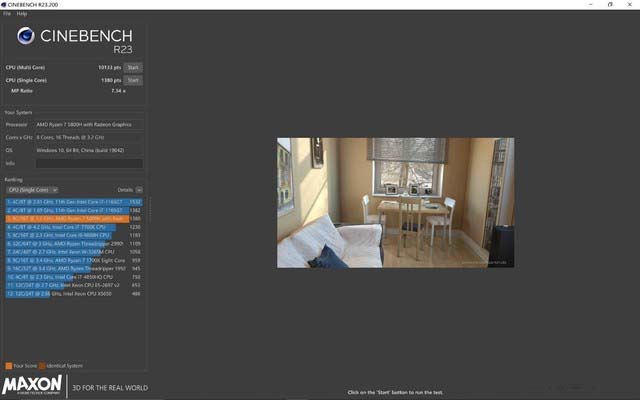The image size is (640, 400).
Task: Click the MAXON logo
Action: click(x=32, y=385)
